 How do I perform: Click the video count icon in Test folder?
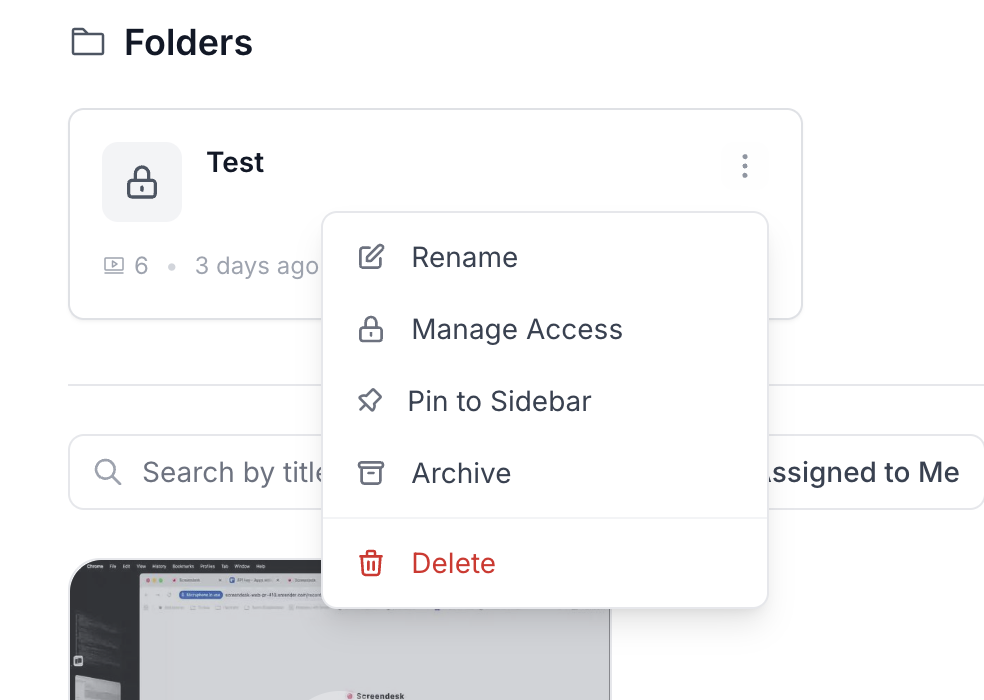pyautogui.click(x=114, y=266)
